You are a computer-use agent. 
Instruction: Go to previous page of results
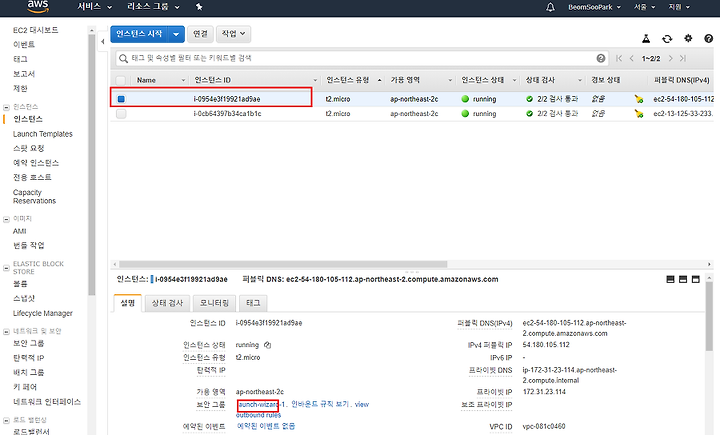[632, 58]
